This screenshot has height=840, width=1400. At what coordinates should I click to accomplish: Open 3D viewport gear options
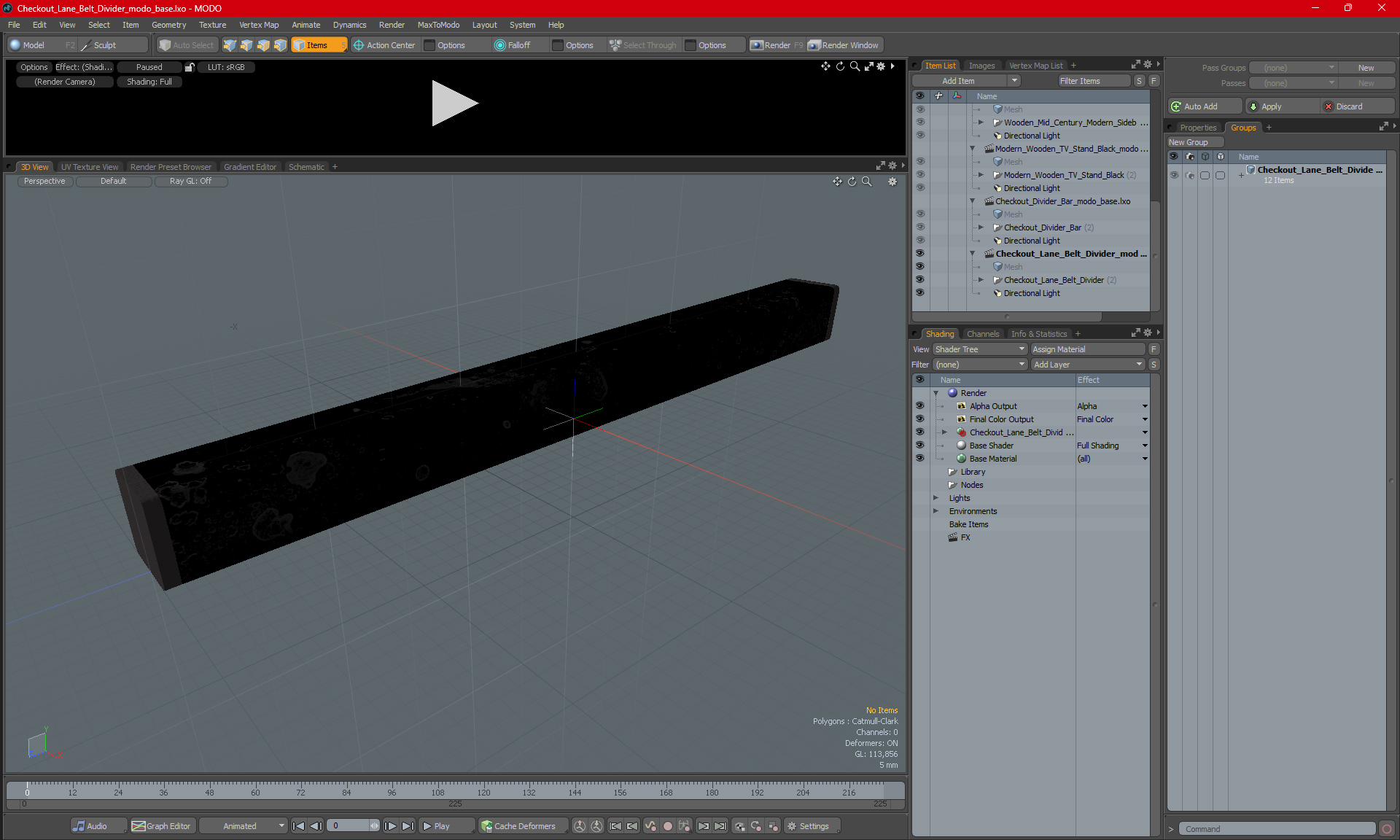tap(892, 182)
